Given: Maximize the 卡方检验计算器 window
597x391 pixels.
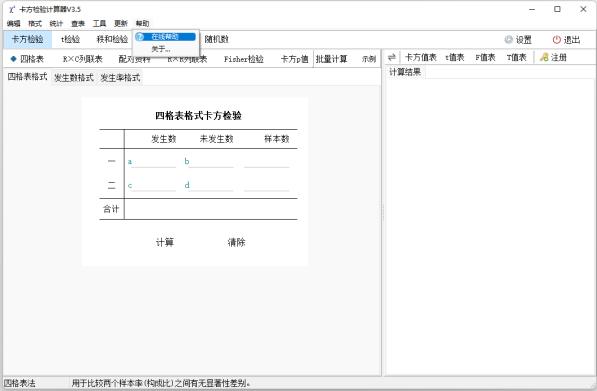Looking at the screenshot, I should point(557,9).
